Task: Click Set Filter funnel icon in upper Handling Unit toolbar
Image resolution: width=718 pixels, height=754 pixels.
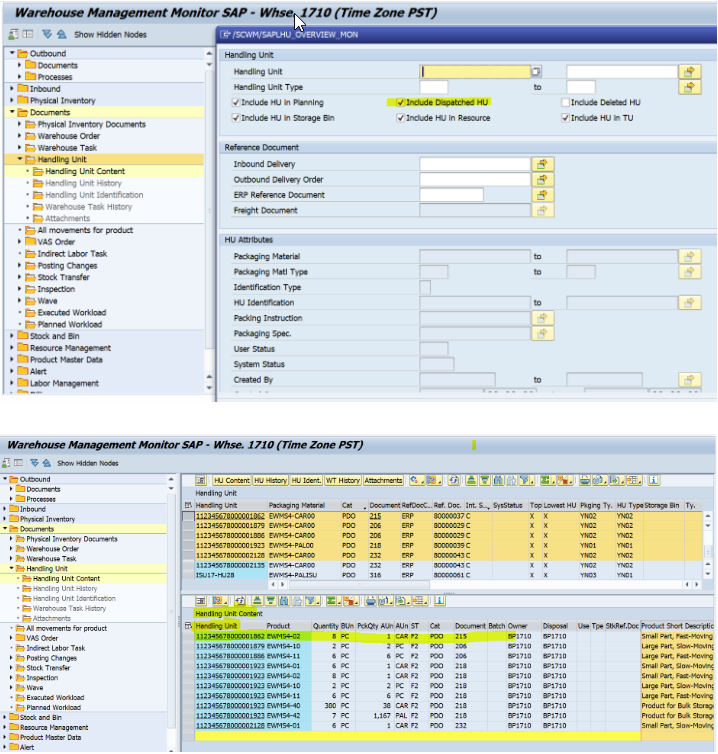Action: coord(525,480)
